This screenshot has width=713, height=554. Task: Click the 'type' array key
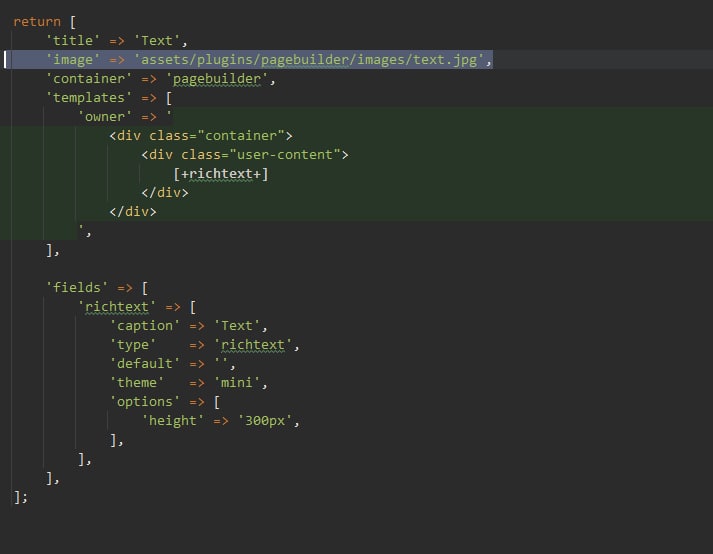click(x=133, y=345)
